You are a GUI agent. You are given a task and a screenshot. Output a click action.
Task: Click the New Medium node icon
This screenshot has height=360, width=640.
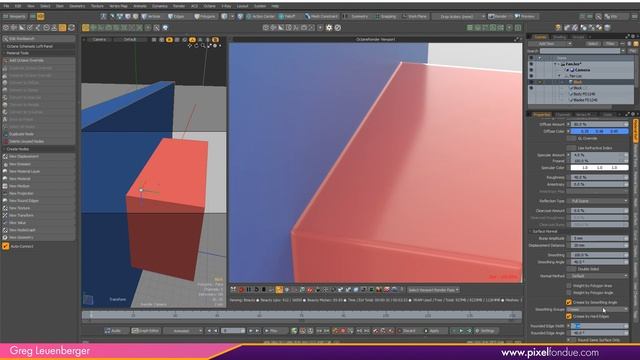pyautogui.click(x=5, y=186)
